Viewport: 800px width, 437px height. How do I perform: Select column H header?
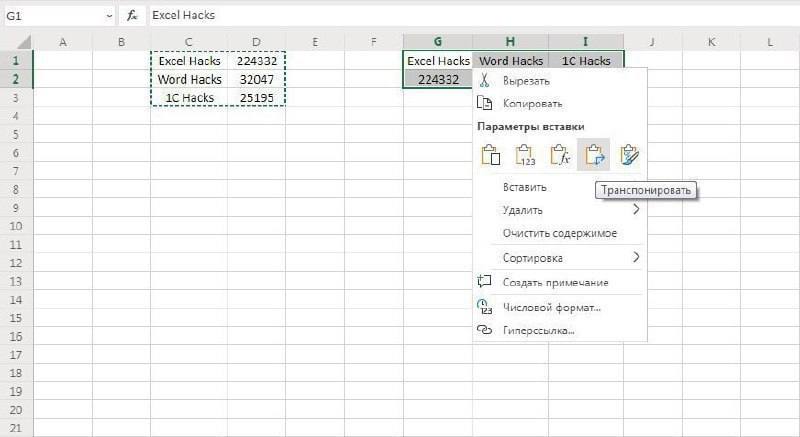(x=510, y=42)
